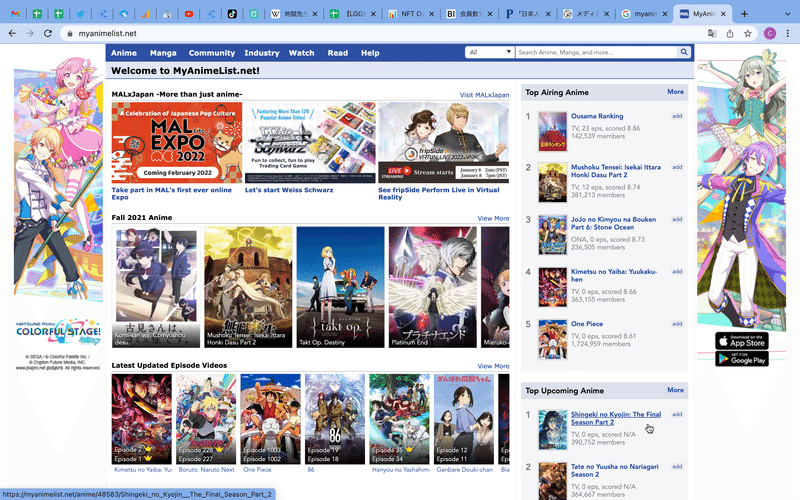The image size is (800, 500).
Task: Open the Read menu
Action: [338, 53]
